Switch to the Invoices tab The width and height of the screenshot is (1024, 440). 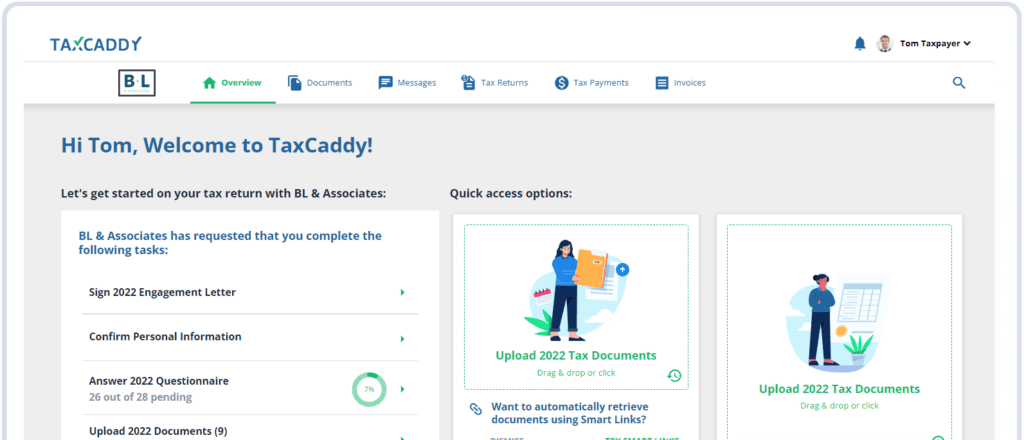click(680, 83)
